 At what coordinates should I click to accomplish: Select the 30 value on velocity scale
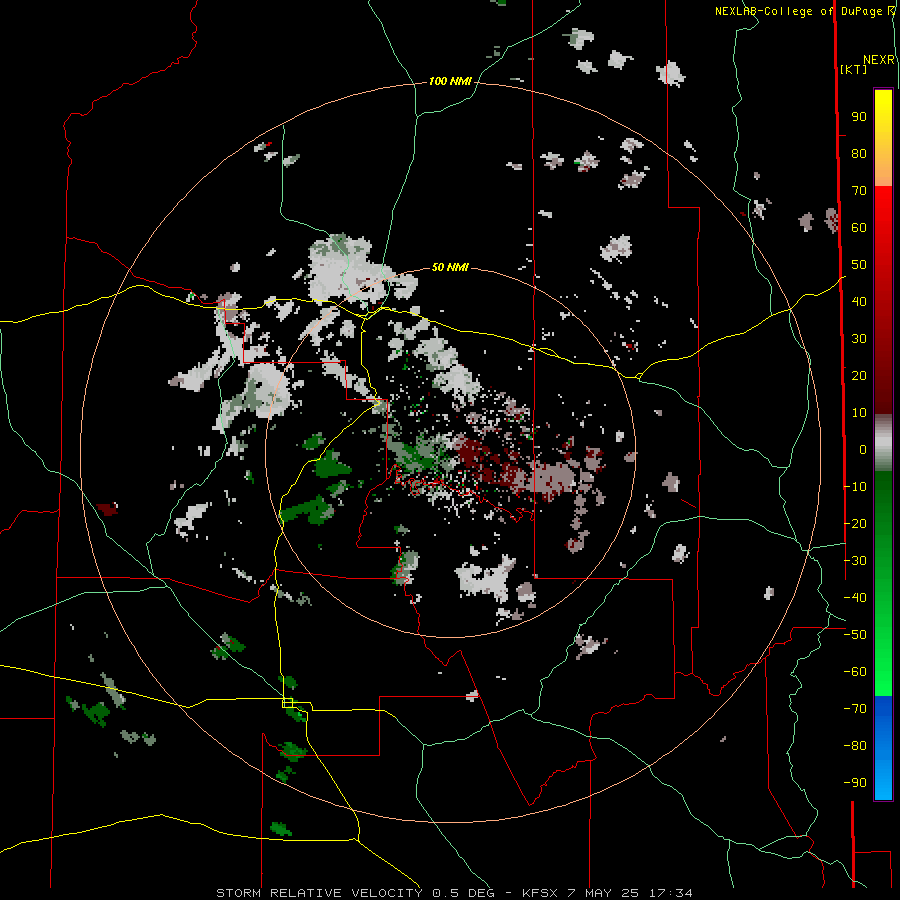pyautogui.click(x=859, y=339)
